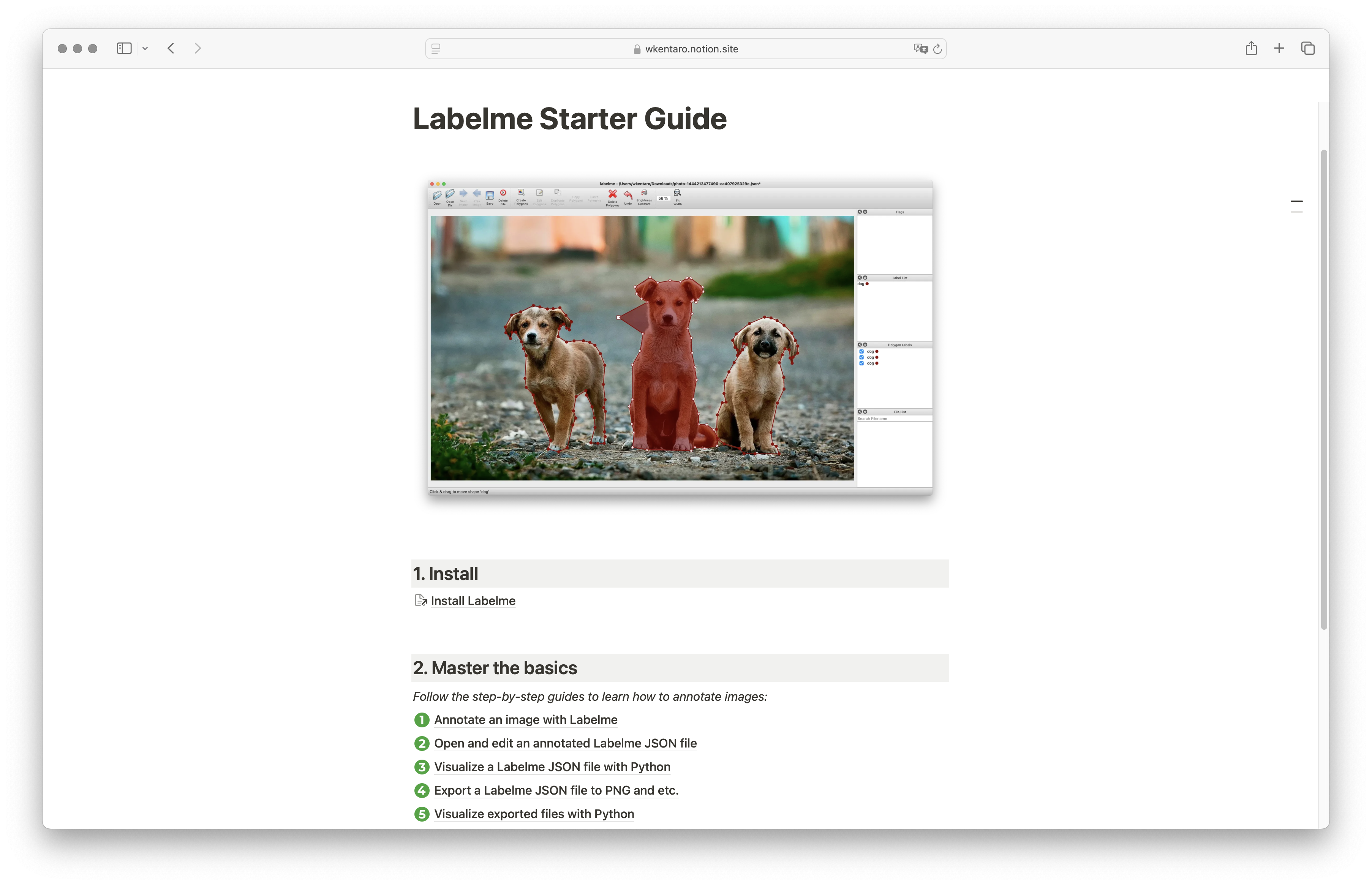Screen dimensions: 1372x885
Task: Open 'Visualize a Labelme JSON file with Python'
Action: pos(552,766)
